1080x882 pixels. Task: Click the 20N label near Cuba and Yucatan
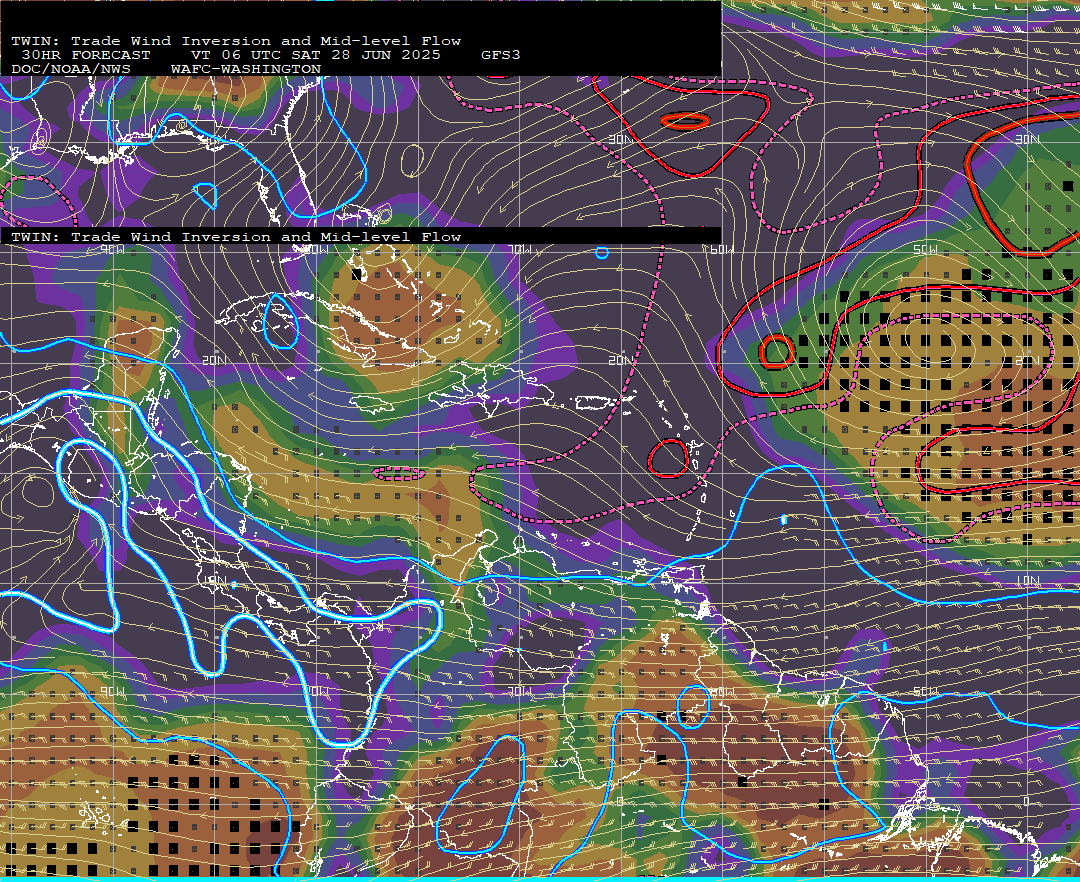tap(214, 360)
